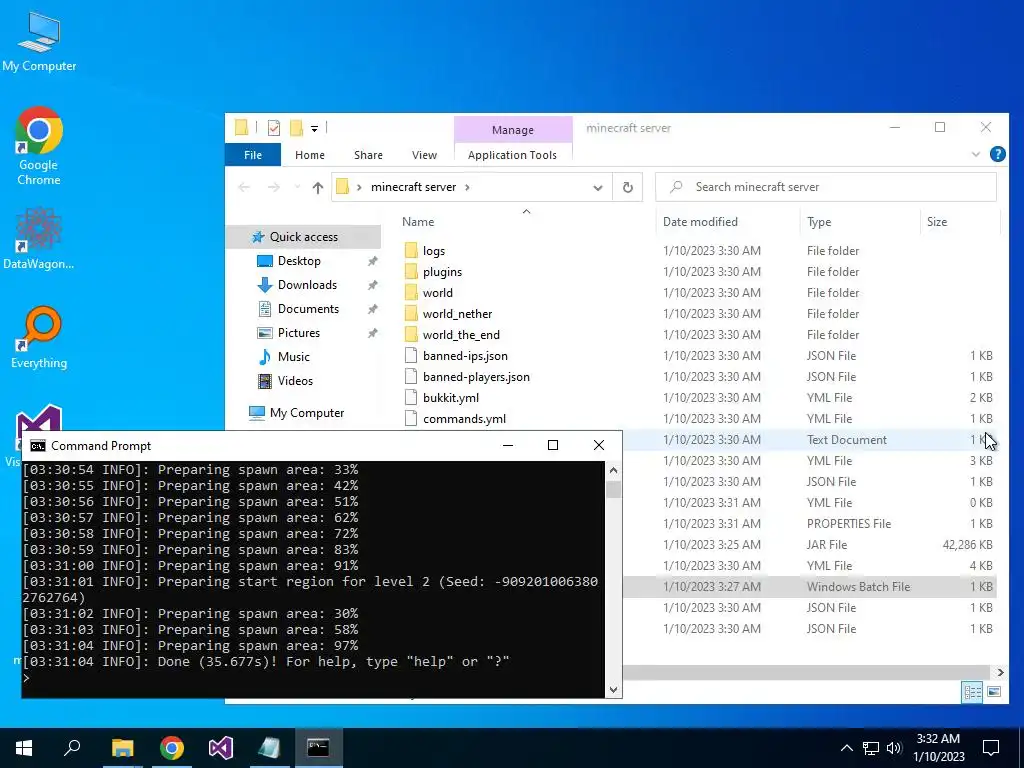Viewport: 1024px width, 768px height.
Task: Click the minecraft server path breadcrumb
Action: [x=413, y=187]
